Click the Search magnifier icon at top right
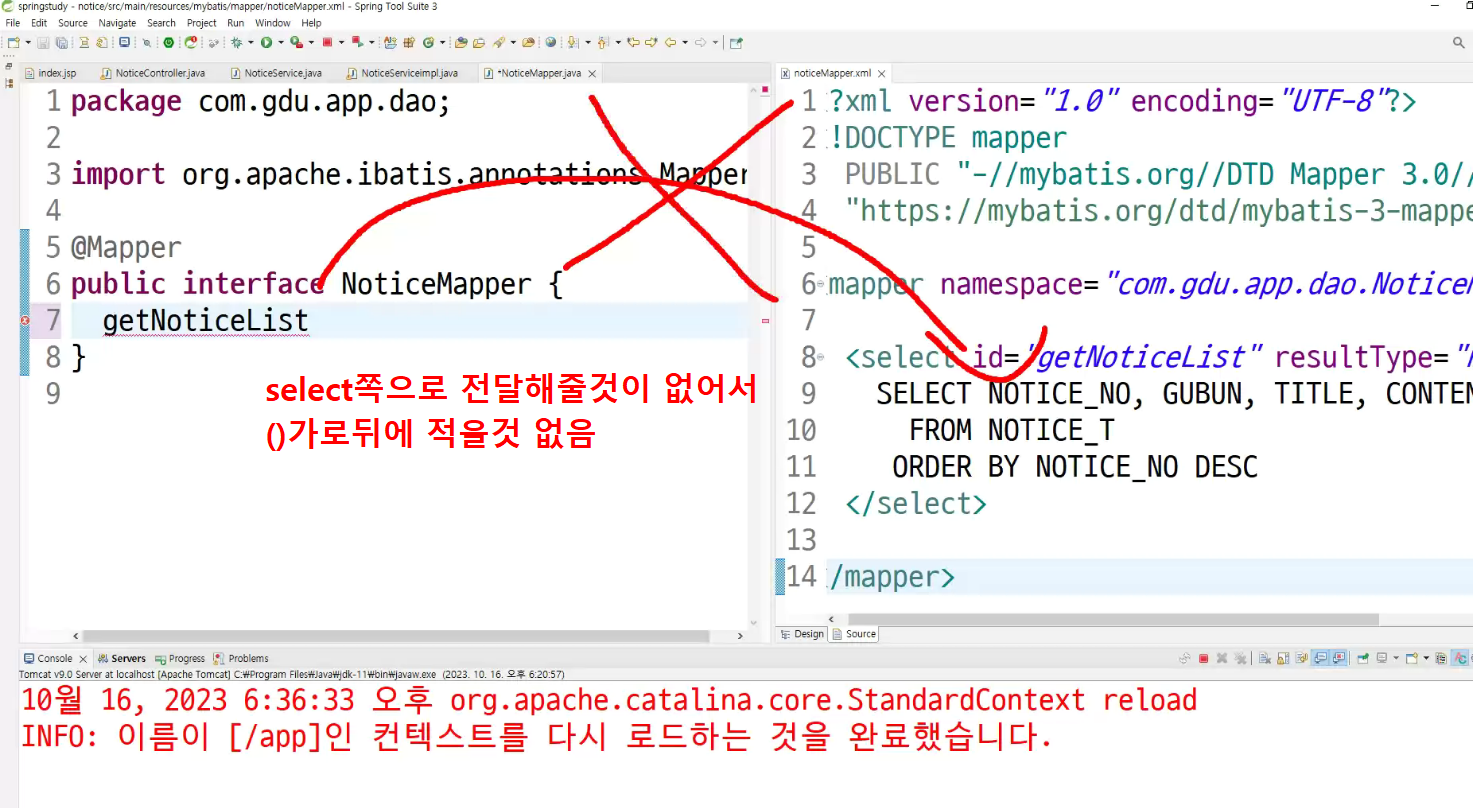1473x808 pixels. point(1459,43)
